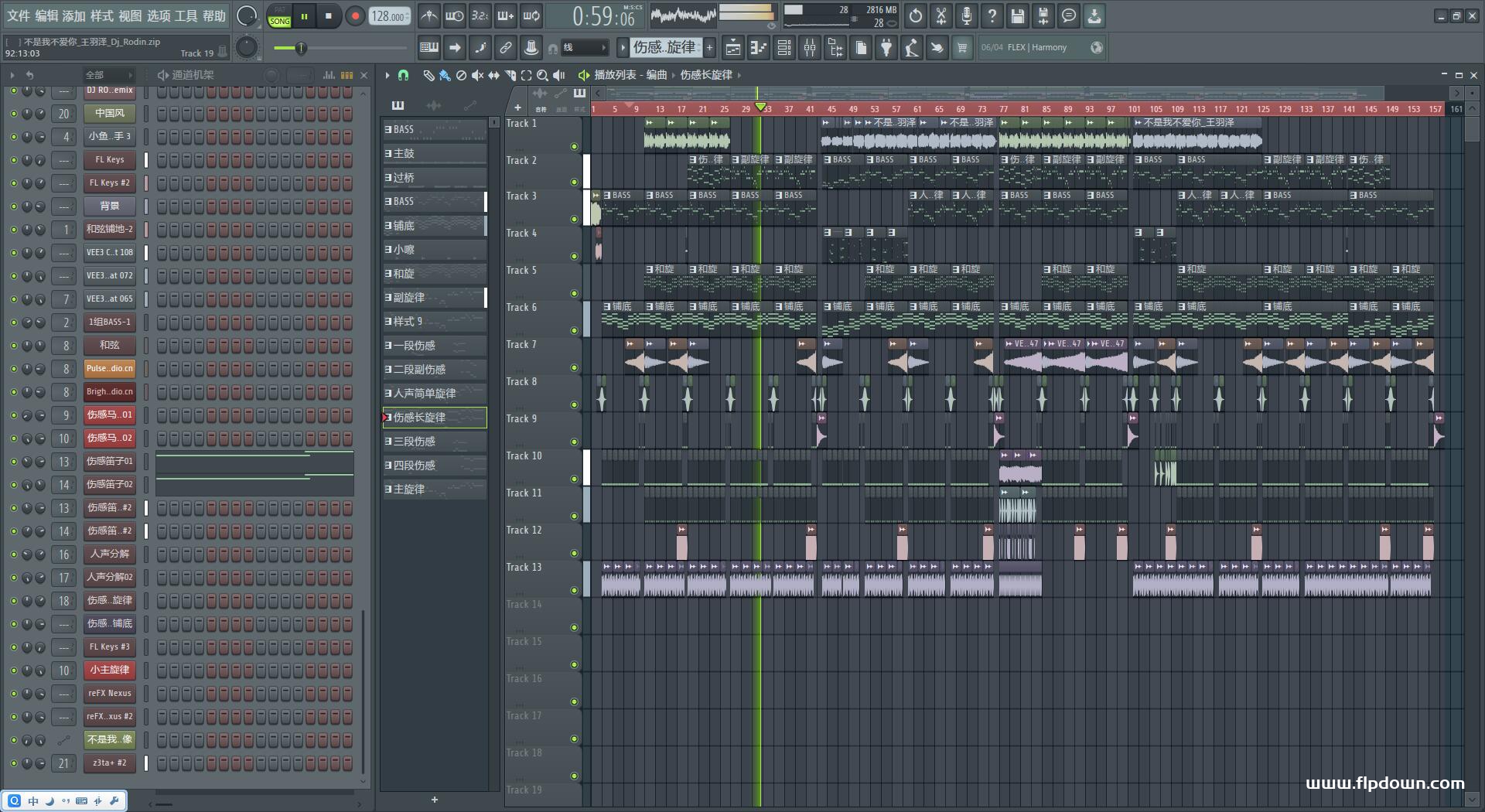The width and height of the screenshot is (1485, 812).
Task: Select the playlist zoom magnifier tool
Action: coord(542,75)
